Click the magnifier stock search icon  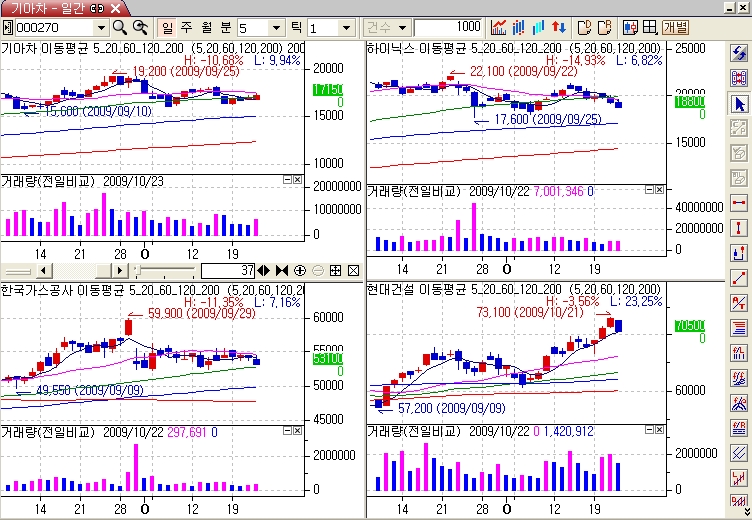[x=119, y=28]
